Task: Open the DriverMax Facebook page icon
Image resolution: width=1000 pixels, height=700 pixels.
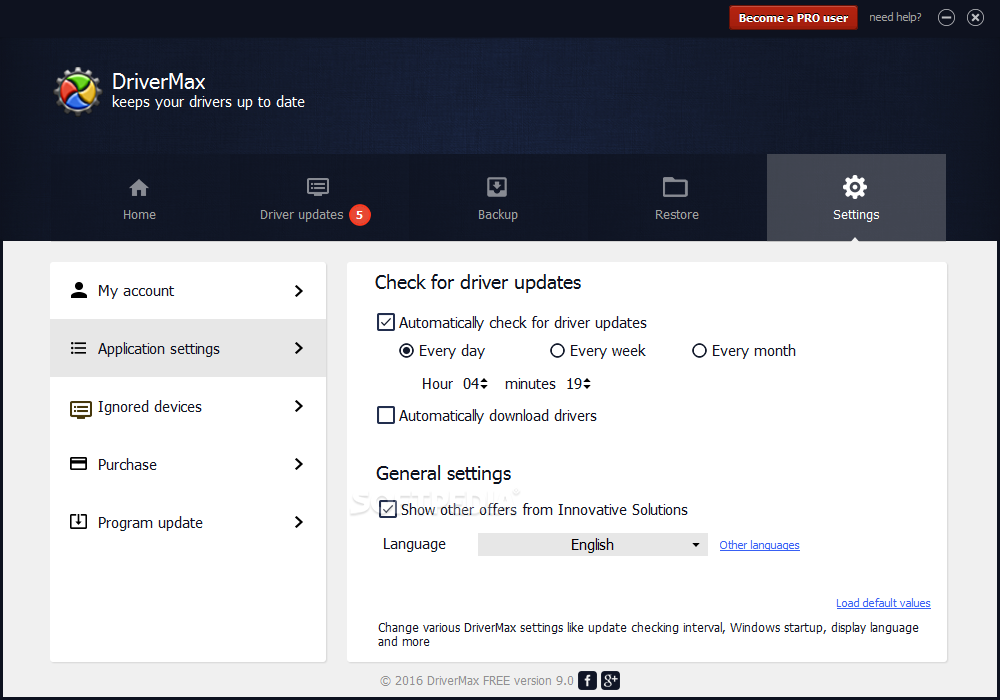Action: pos(587,680)
